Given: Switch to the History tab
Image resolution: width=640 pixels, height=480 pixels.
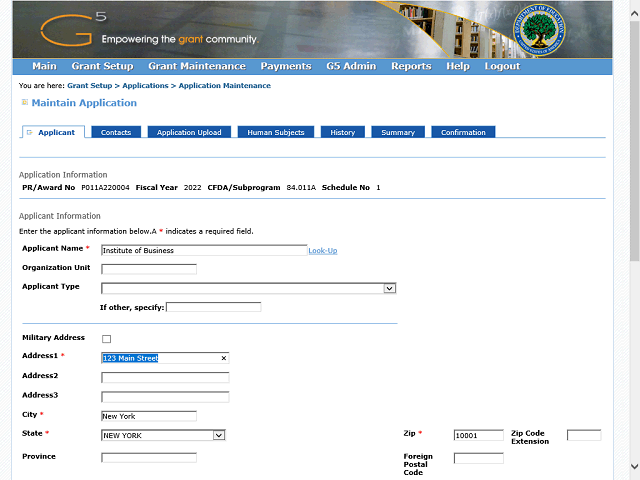Looking at the screenshot, I should point(342,132).
